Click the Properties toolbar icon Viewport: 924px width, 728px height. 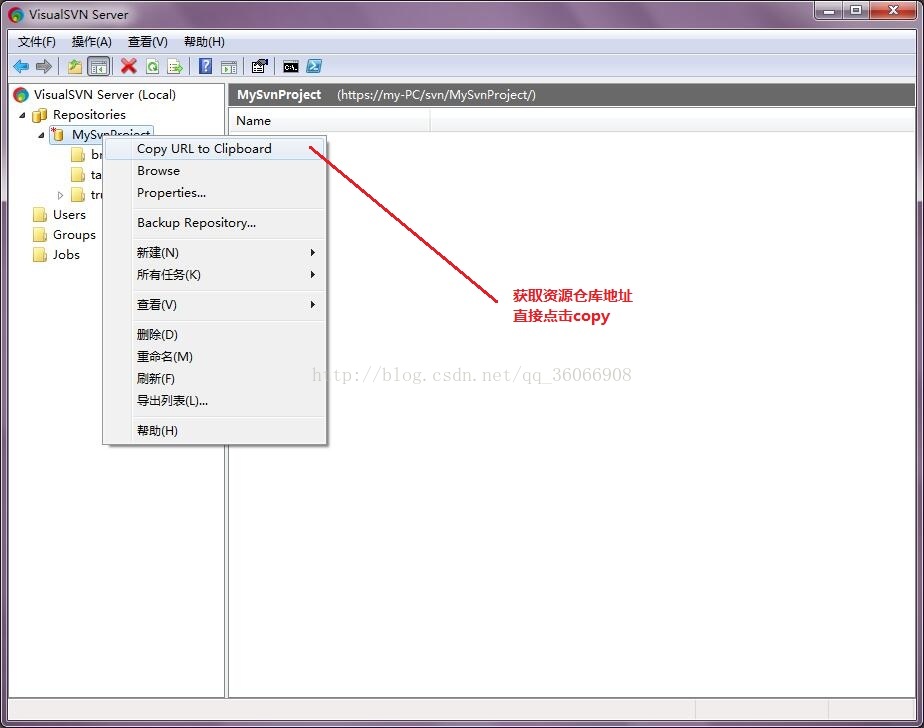point(259,66)
